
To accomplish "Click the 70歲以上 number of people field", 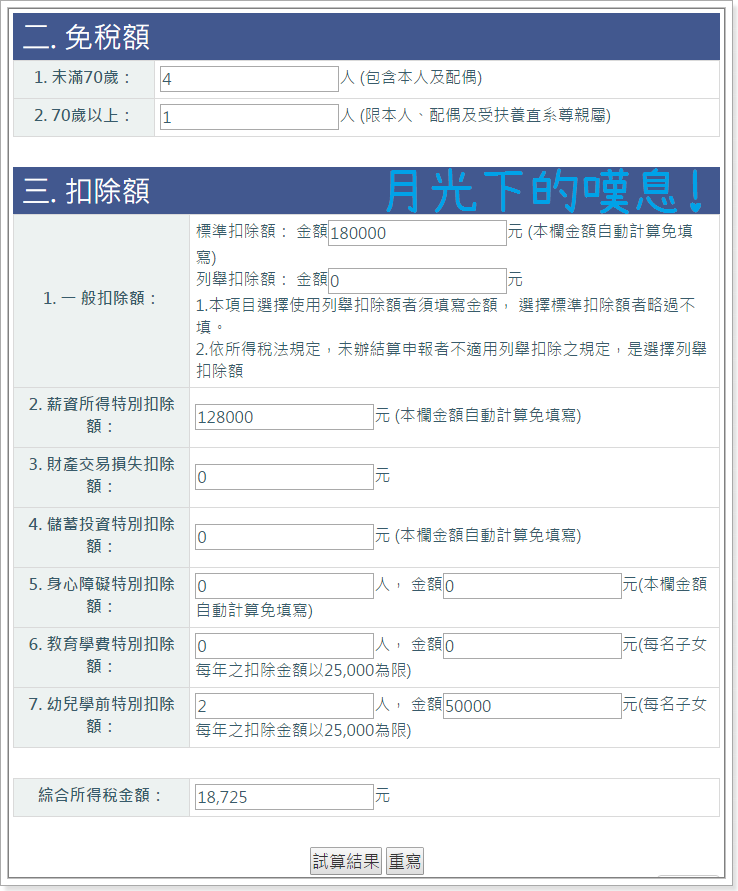I will [248, 117].
